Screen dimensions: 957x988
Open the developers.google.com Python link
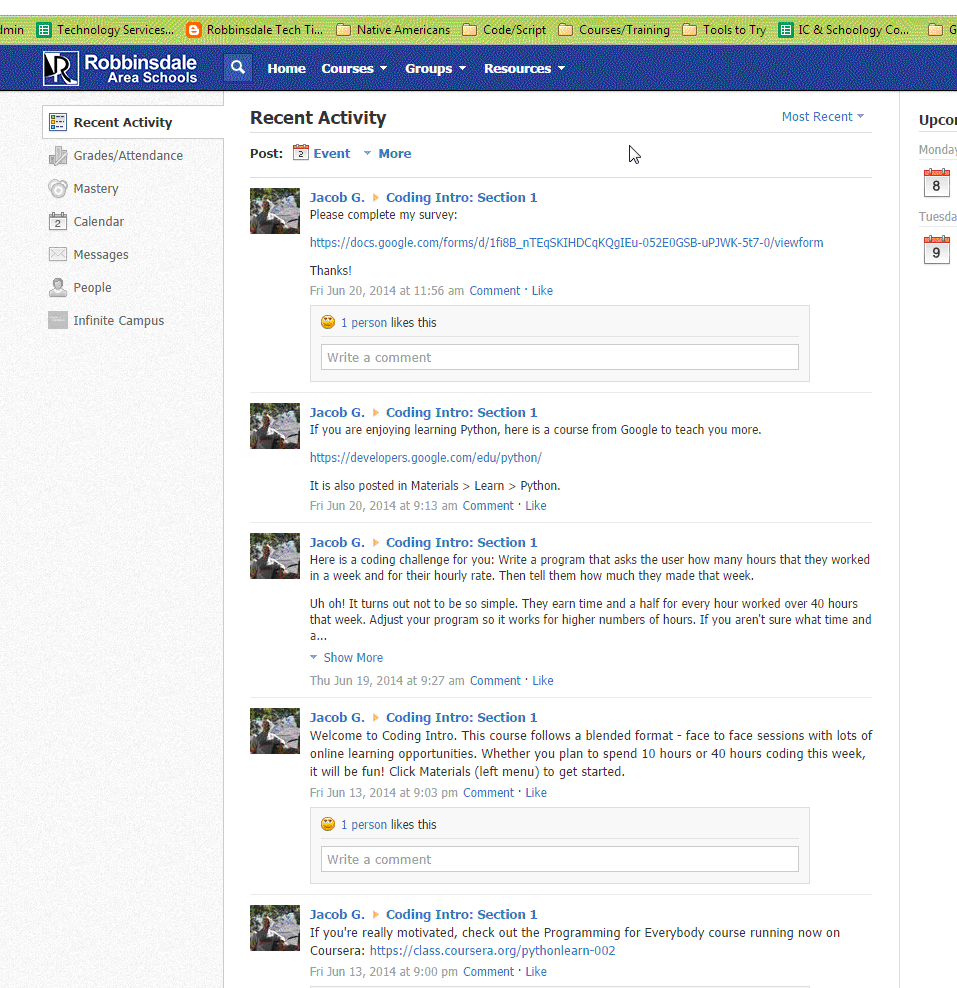pos(425,457)
